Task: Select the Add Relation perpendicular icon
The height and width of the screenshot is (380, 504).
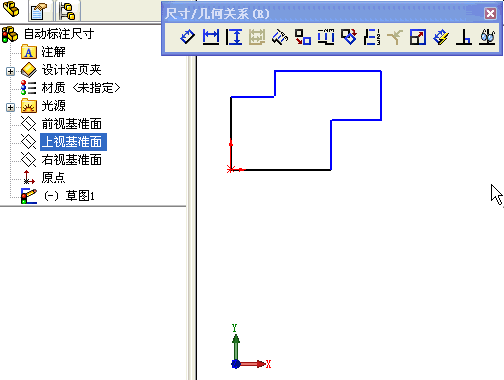Action: click(x=464, y=37)
